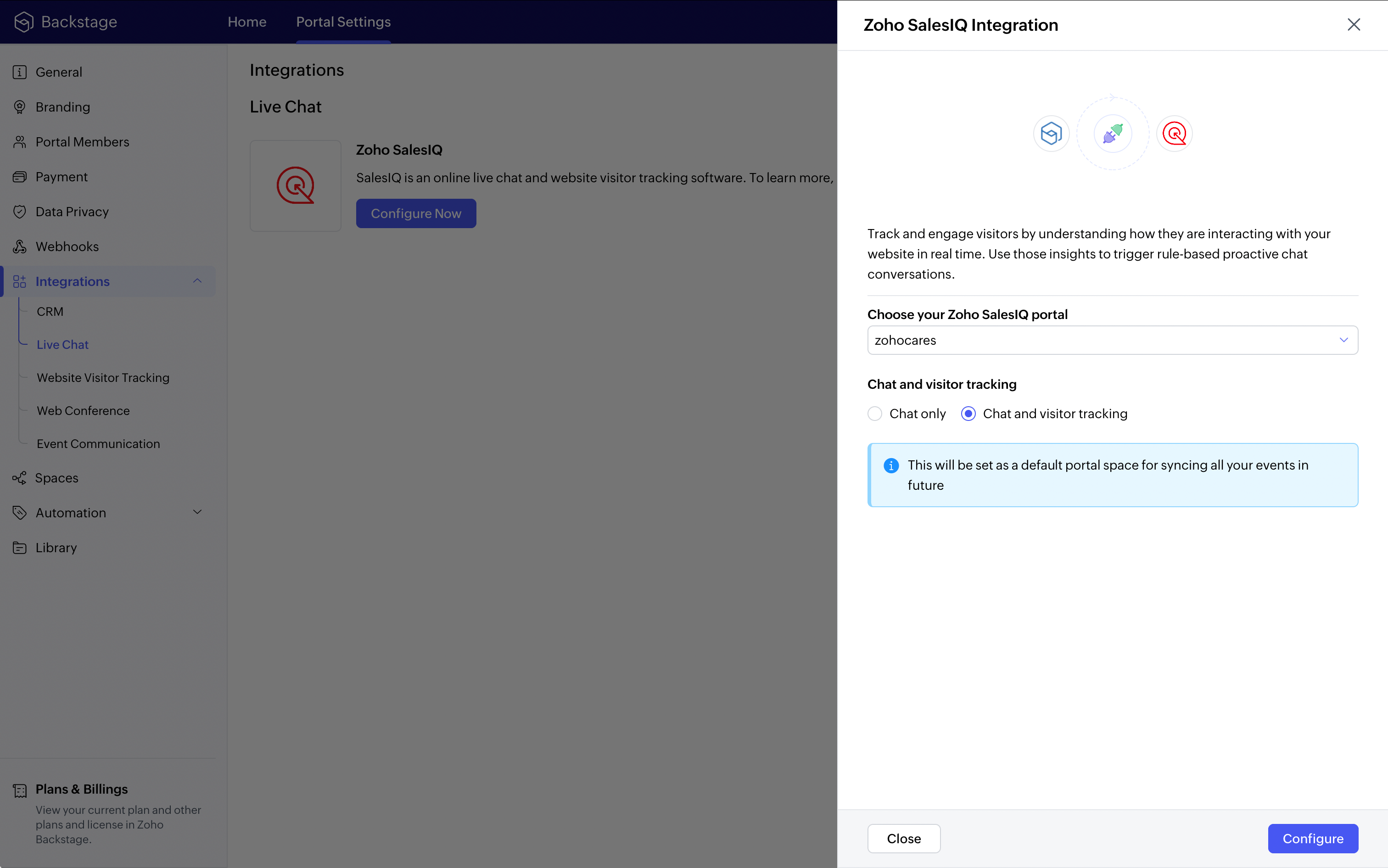Select Web Conference item
Screen dimensions: 1388x868
click(x=83, y=411)
